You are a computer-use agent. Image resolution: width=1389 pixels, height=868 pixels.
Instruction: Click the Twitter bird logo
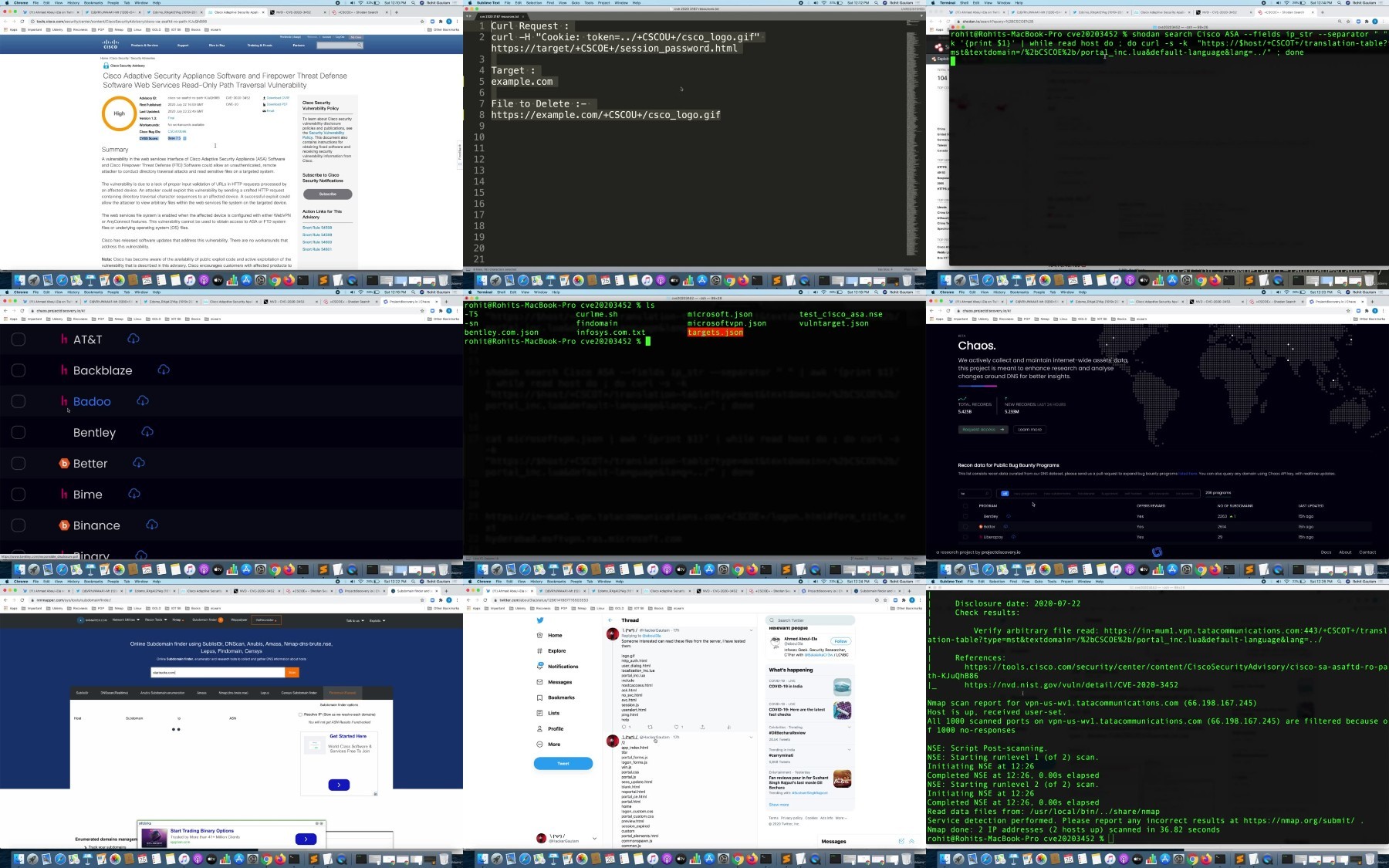[540, 620]
